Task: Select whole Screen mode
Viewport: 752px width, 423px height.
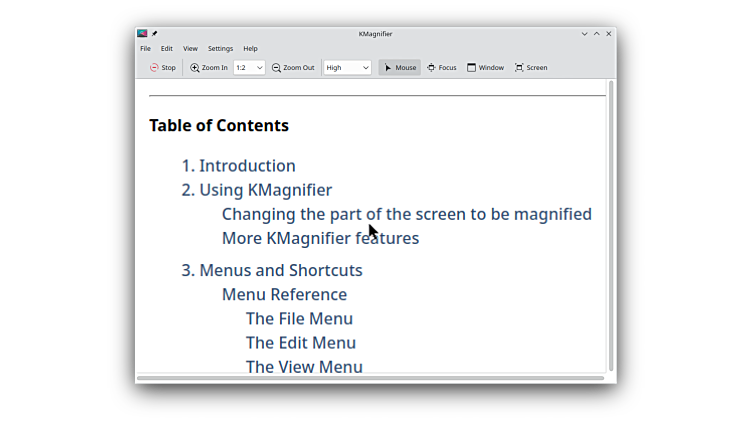Action: (531, 68)
